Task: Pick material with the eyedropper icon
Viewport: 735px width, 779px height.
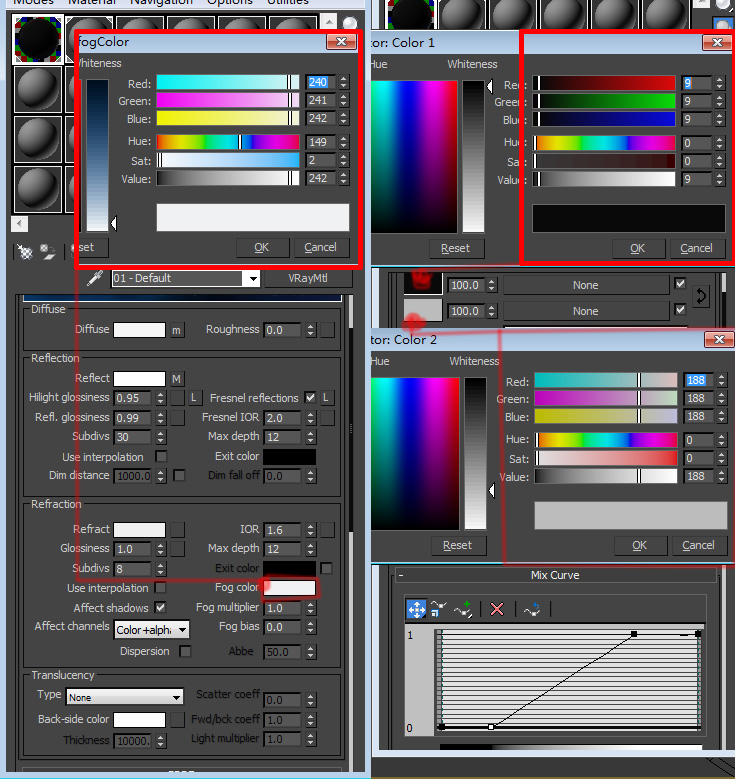Action: coord(96,278)
